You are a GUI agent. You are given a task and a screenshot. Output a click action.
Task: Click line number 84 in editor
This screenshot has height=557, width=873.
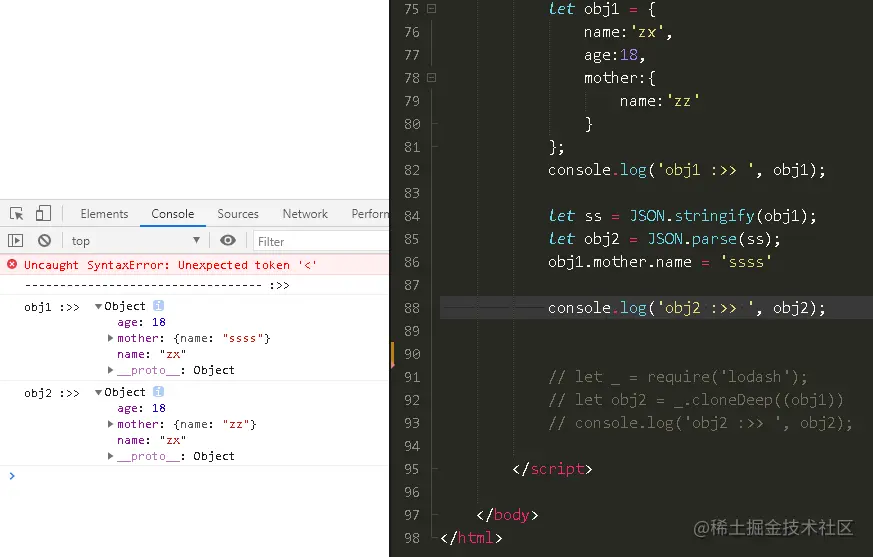point(412,216)
